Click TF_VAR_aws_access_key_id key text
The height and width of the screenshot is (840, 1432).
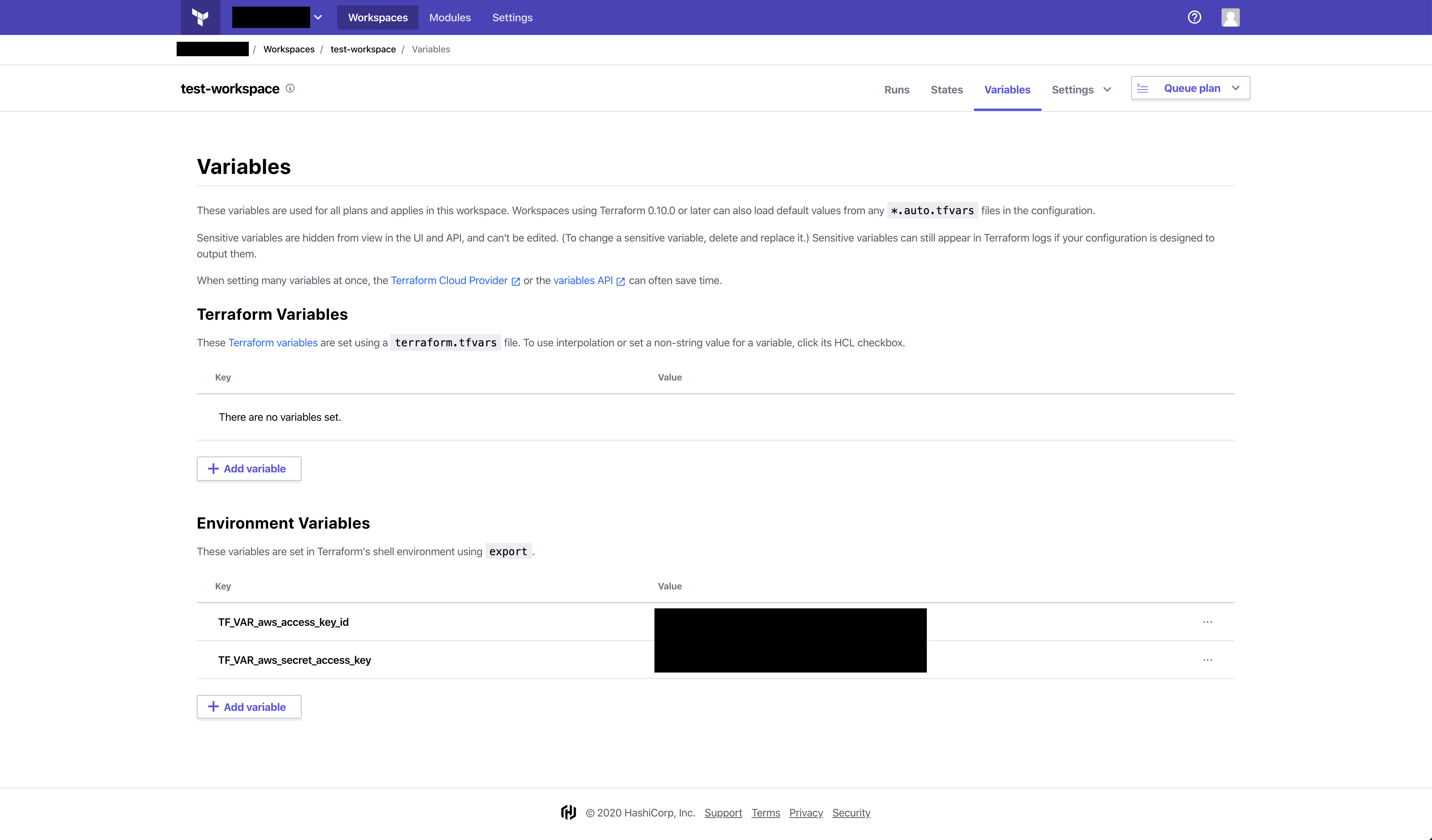(284, 622)
